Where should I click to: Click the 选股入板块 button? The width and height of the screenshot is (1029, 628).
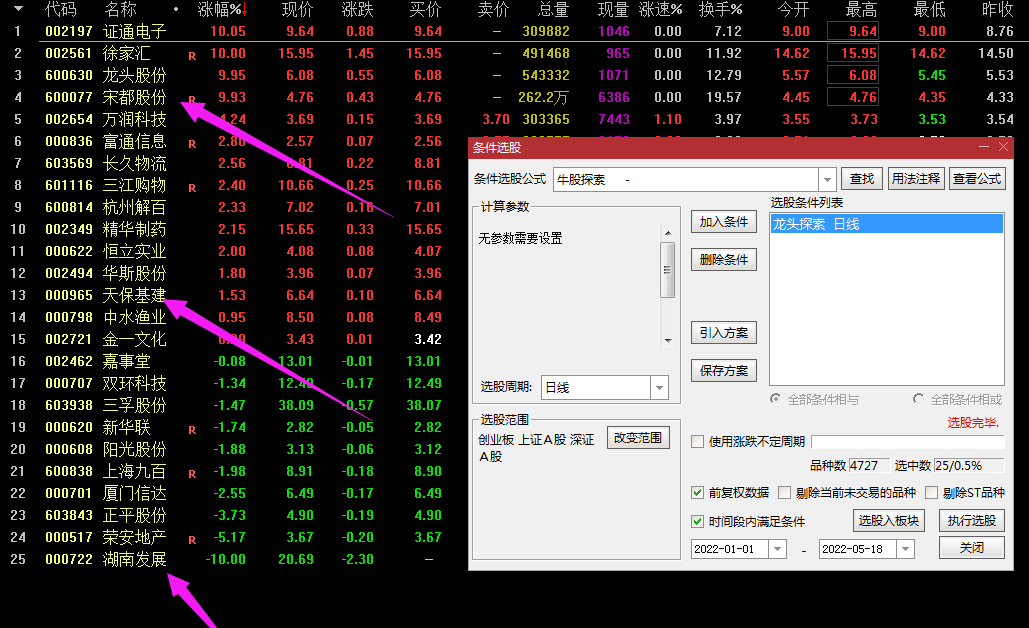(x=889, y=520)
